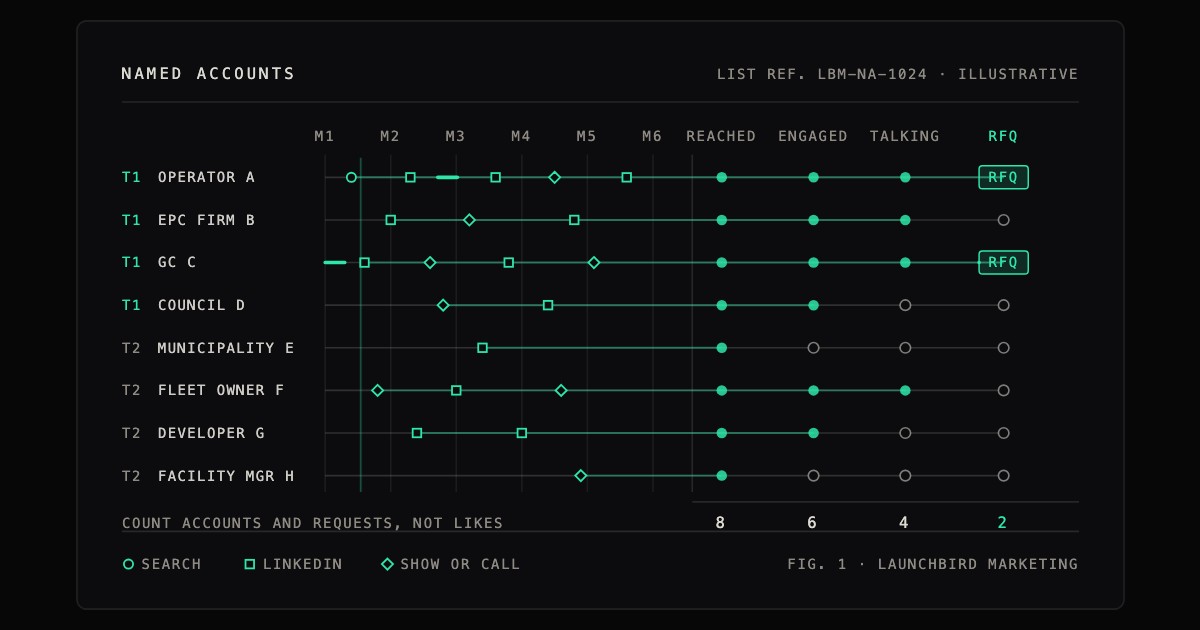
Task: Click the diamond marker on Facility Mgr H's row
Action: [x=581, y=476]
